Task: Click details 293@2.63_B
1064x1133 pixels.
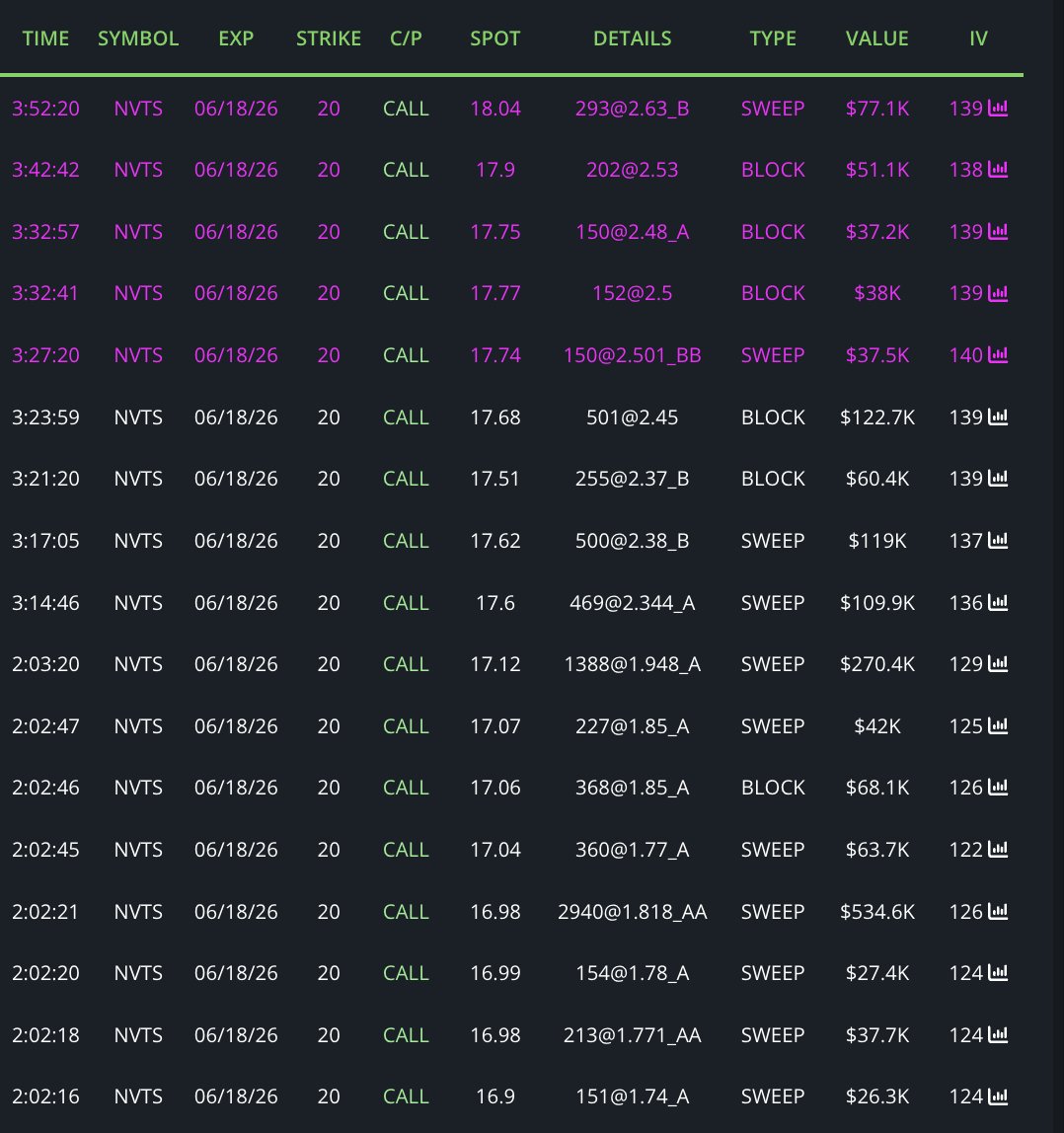Action: (x=633, y=109)
